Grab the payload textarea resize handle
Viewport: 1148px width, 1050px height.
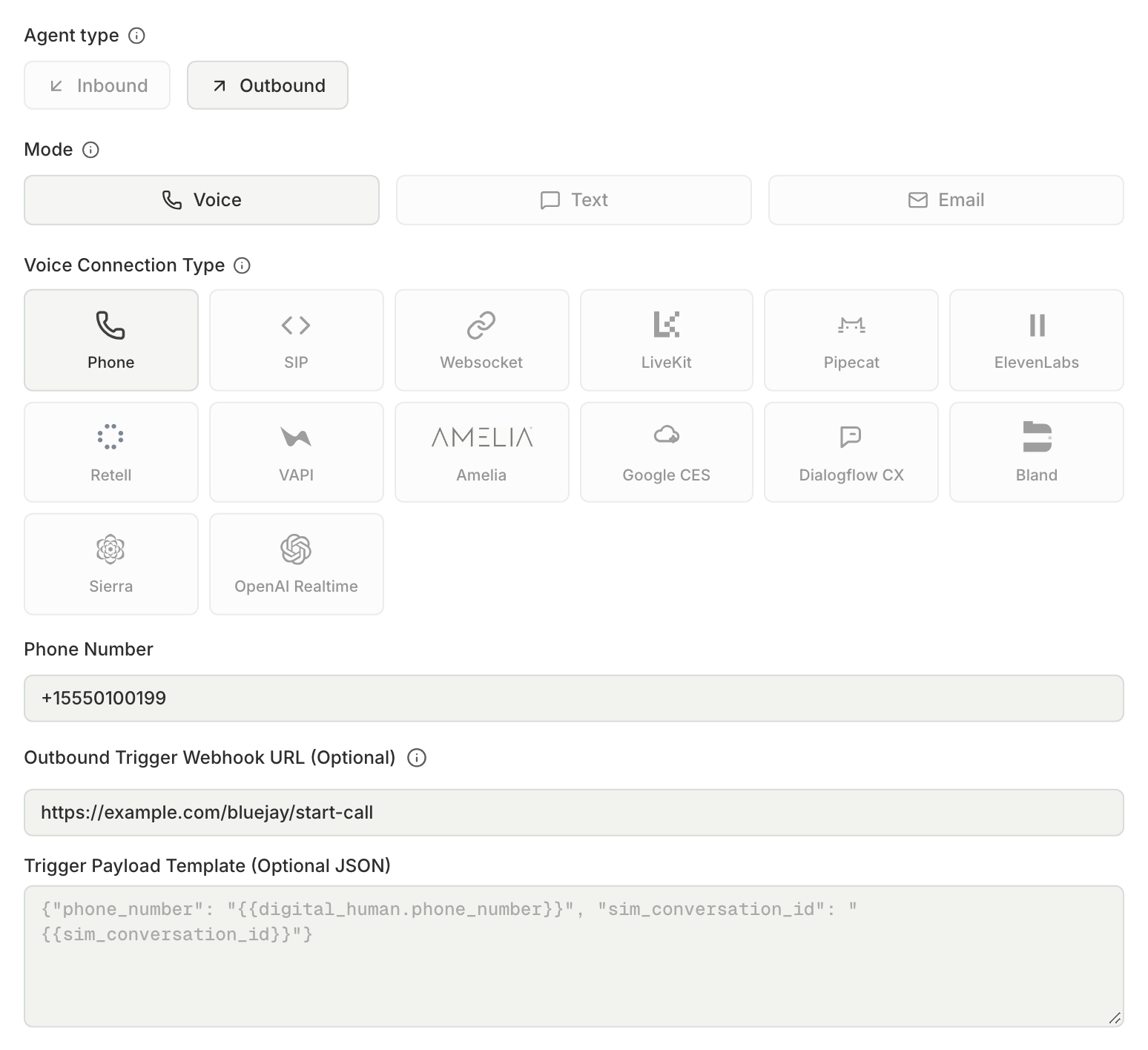tap(1115, 1018)
